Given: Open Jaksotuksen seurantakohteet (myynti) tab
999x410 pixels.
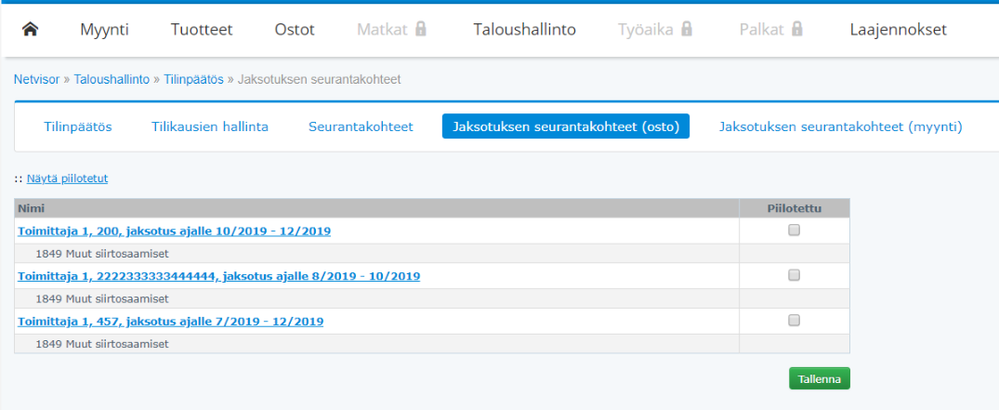Looking at the screenshot, I should point(840,127).
